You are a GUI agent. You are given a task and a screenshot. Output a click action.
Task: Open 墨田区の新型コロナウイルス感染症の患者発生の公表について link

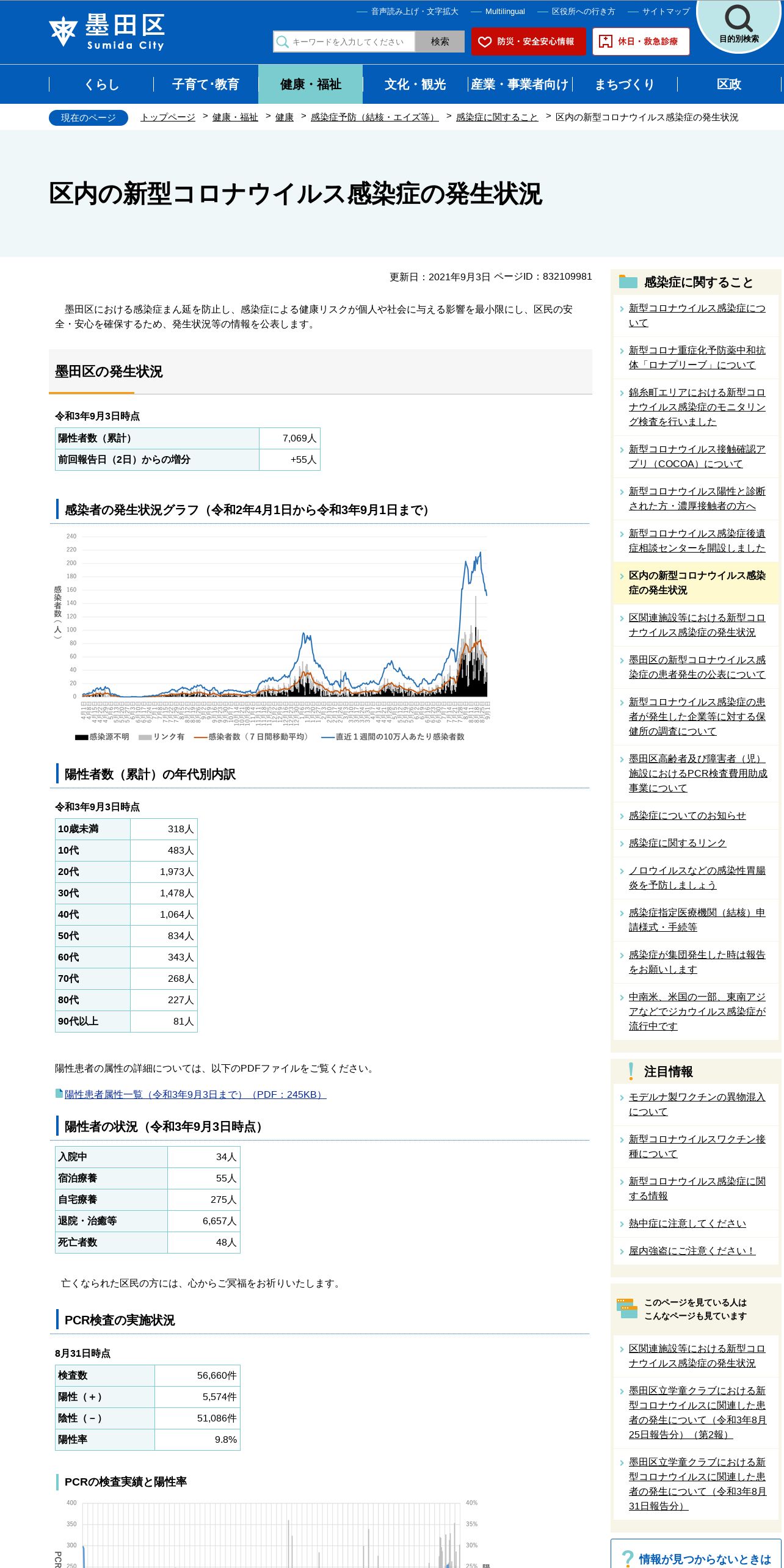point(697,667)
